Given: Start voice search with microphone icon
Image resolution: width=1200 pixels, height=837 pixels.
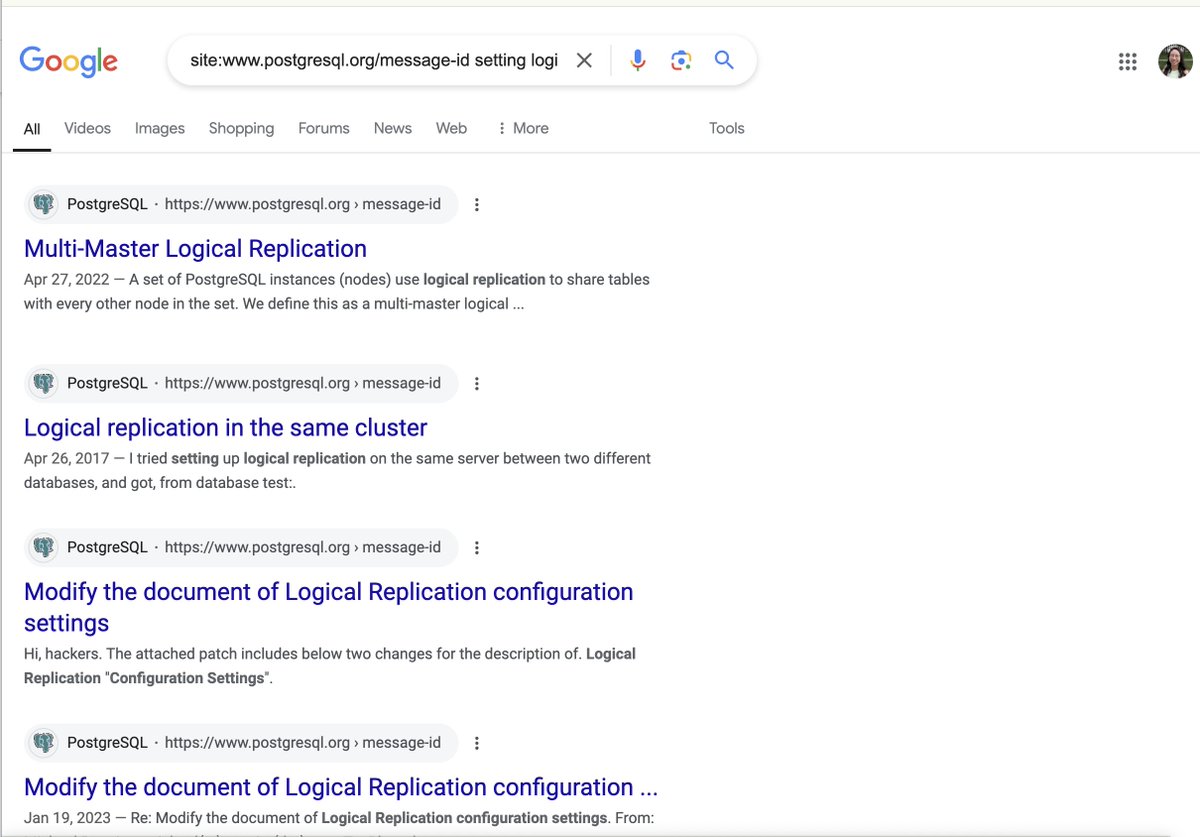Looking at the screenshot, I should pyautogui.click(x=637, y=61).
